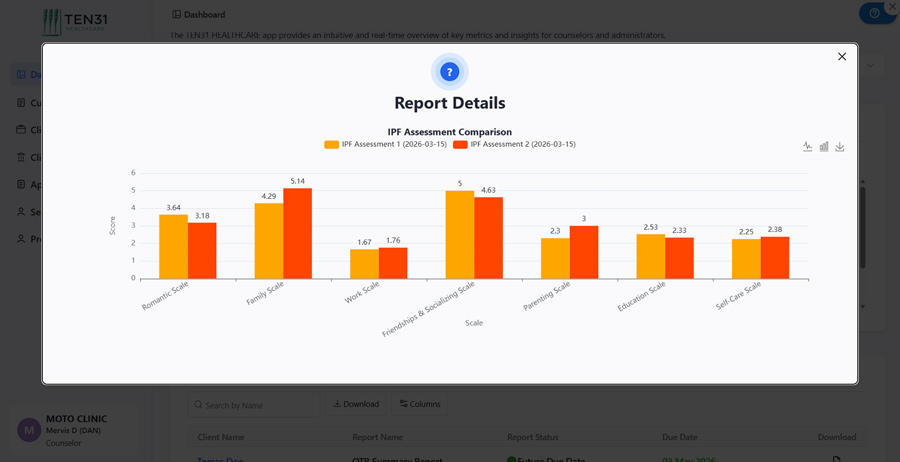Sort by the Due Date column header
The height and width of the screenshot is (462, 900).
[x=680, y=437]
